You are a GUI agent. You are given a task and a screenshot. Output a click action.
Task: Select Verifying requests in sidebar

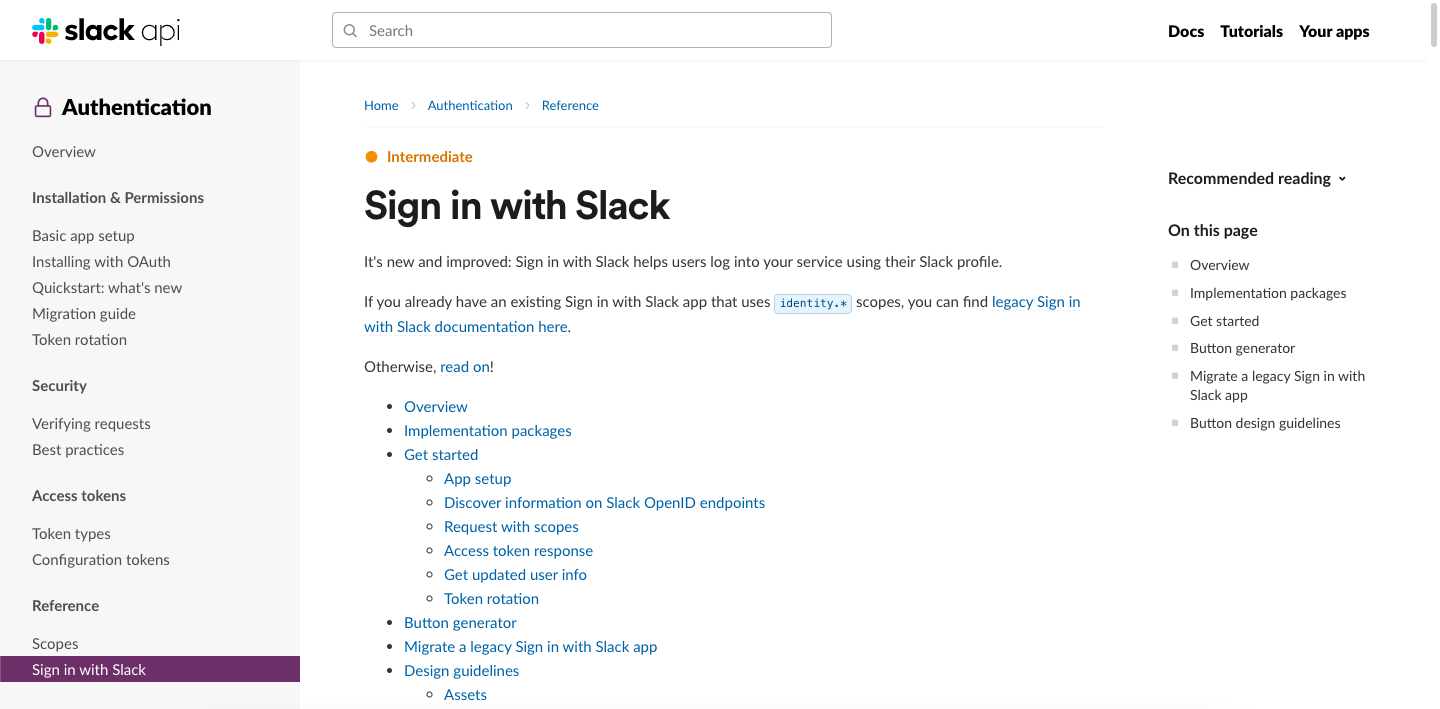(x=91, y=424)
